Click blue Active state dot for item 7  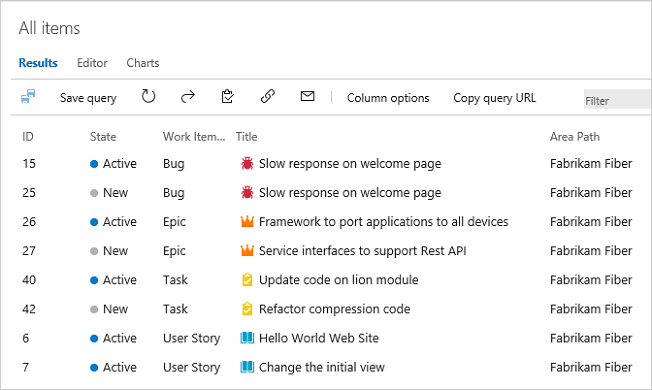pos(94,368)
